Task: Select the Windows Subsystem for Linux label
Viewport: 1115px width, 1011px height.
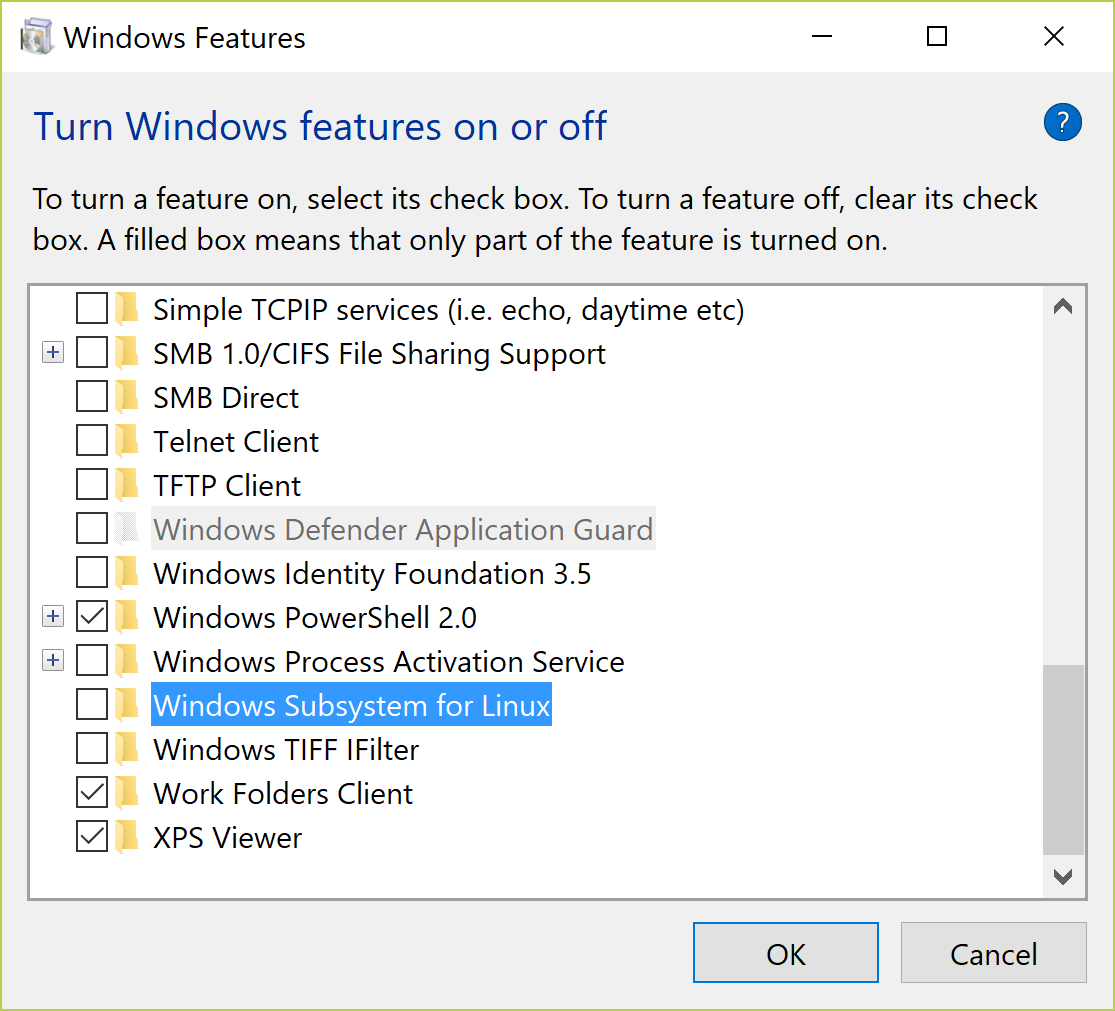Action: (351, 705)
